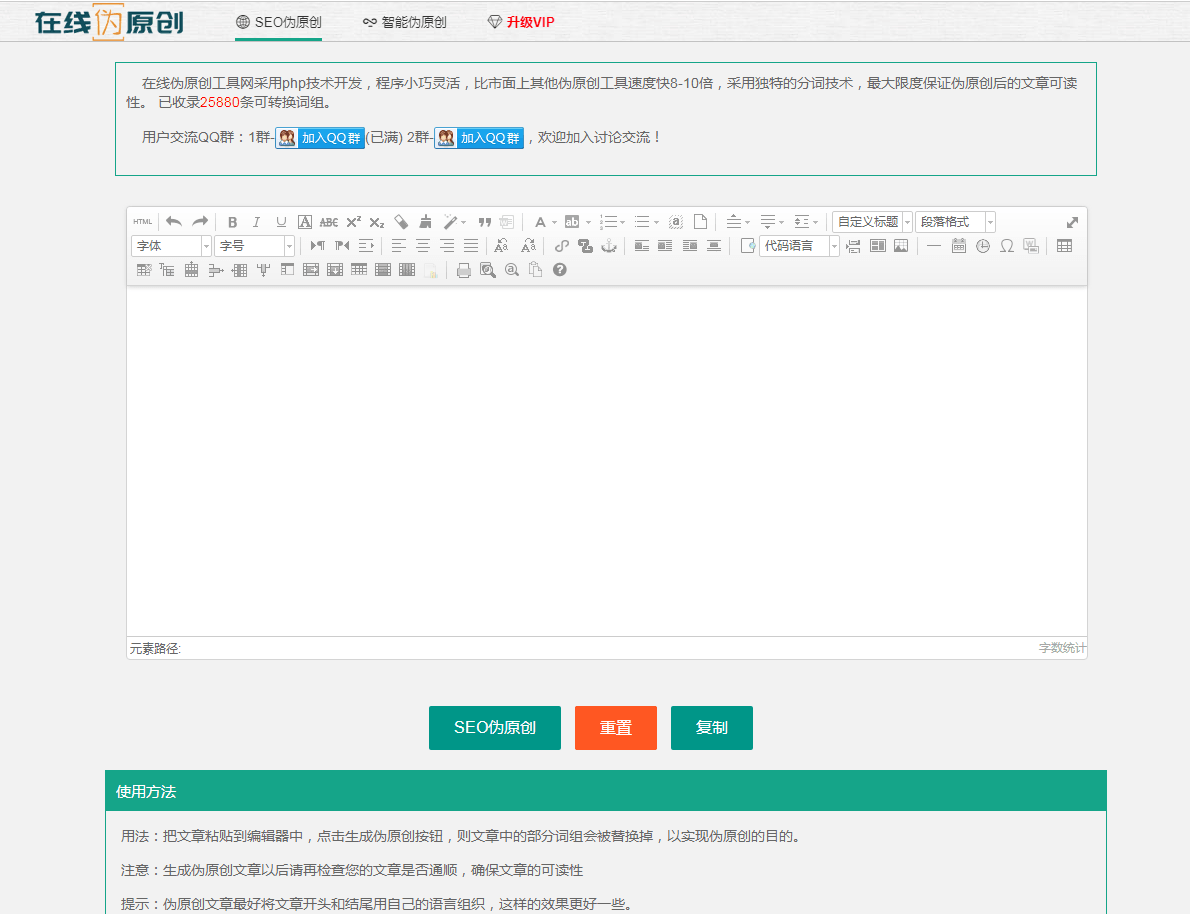Click the 在线伪原创 site logo

[109, 22]
